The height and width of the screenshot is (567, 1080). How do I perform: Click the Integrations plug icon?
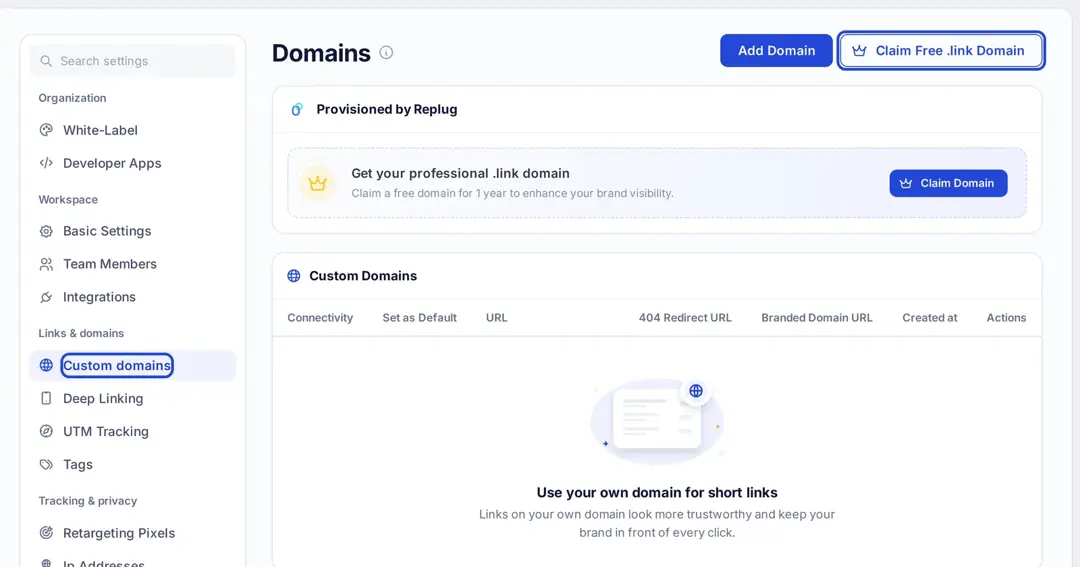click(46, 298)
